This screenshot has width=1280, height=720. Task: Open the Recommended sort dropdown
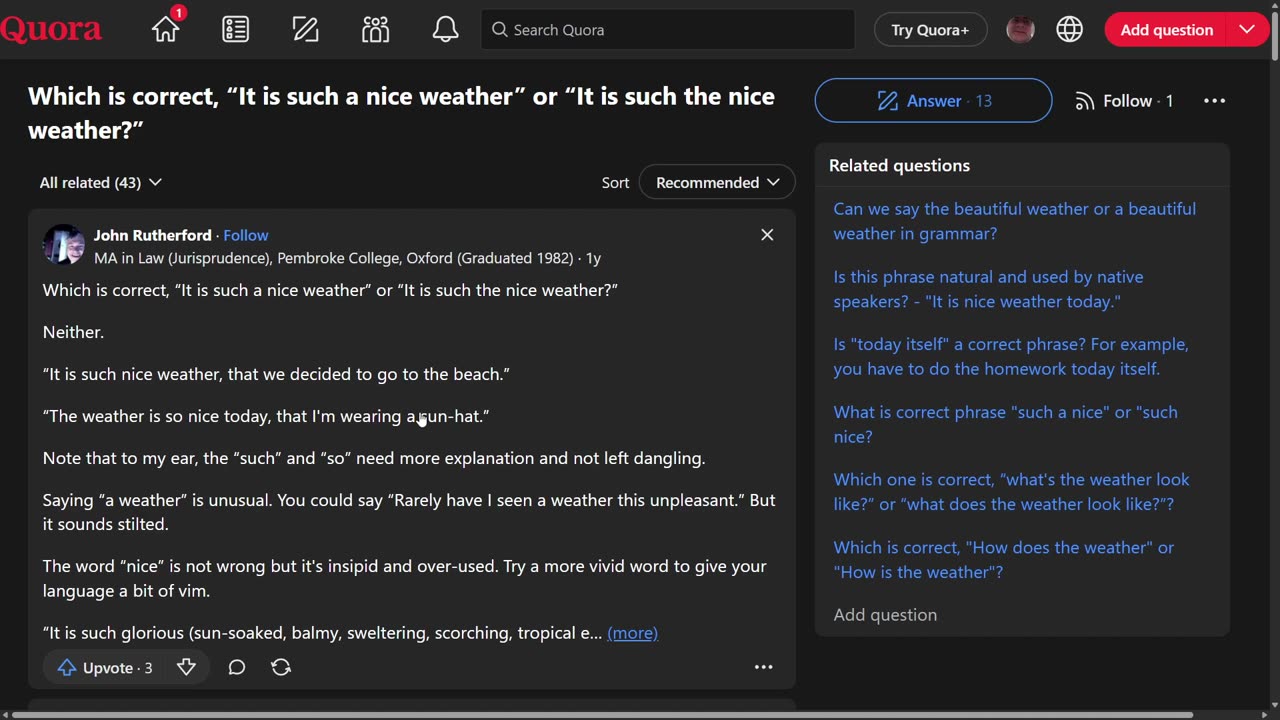[717, 182]
